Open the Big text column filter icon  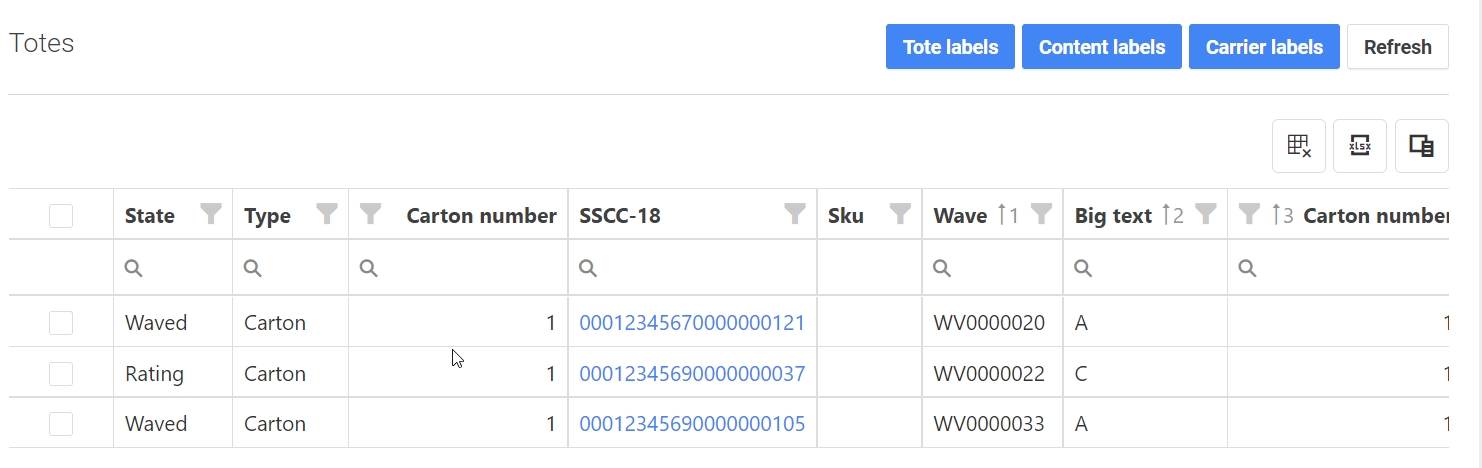click(x=1206, y=214)
